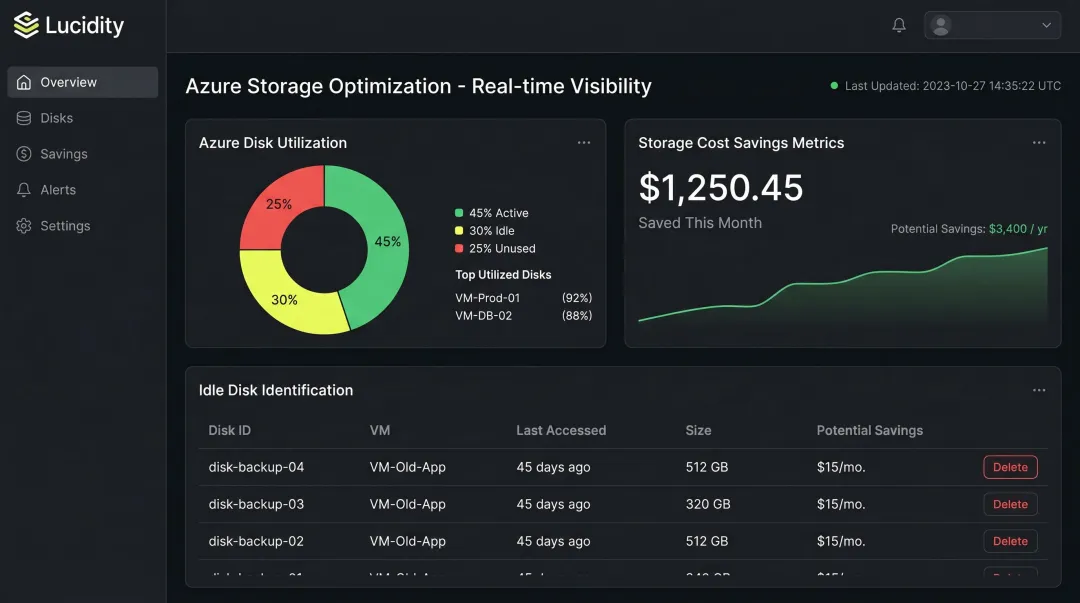Select disk-backup-02 disk ID cell
1080x603 pixels.
pos(256,542)
